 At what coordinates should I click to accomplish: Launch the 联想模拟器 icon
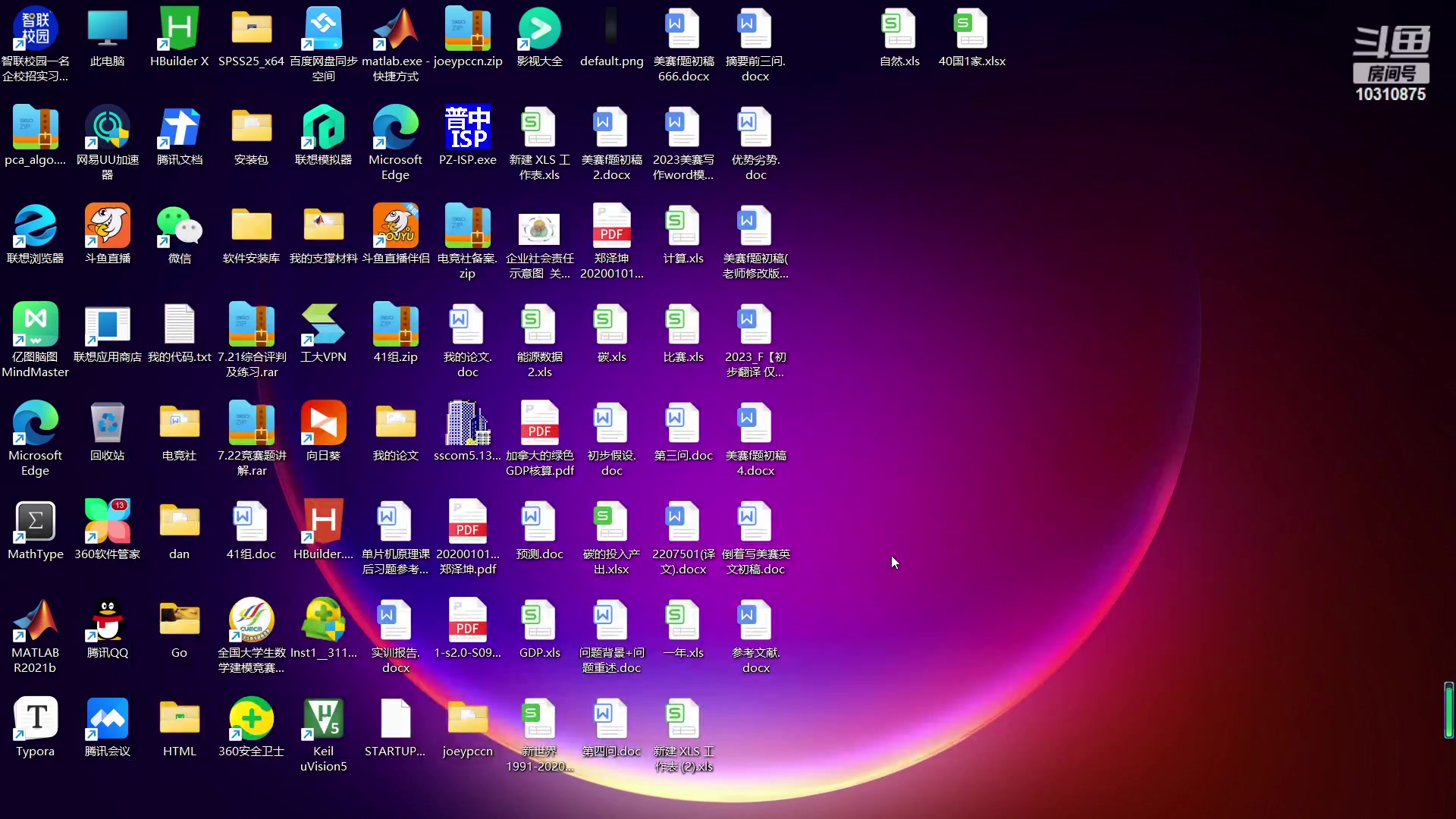coord(323,135)
